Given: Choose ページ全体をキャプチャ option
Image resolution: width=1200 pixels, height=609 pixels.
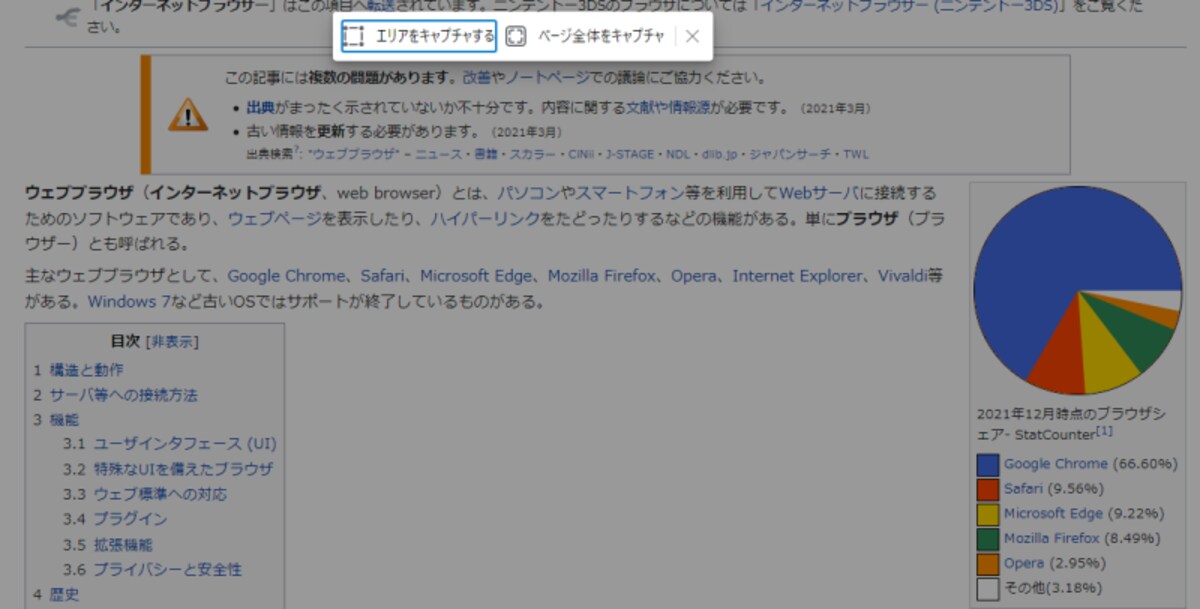Looking at the screenshot, I should coord(601,37).
